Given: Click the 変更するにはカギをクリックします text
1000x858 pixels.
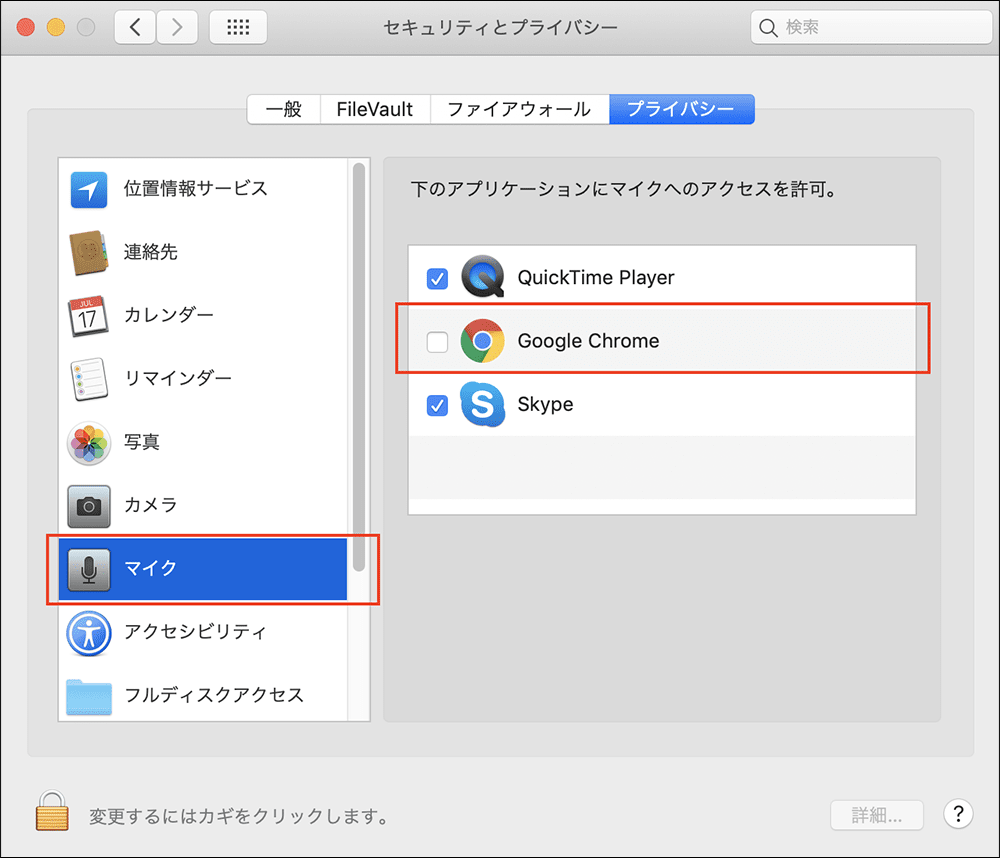Looking at the screenshot, I should (239, 816).
